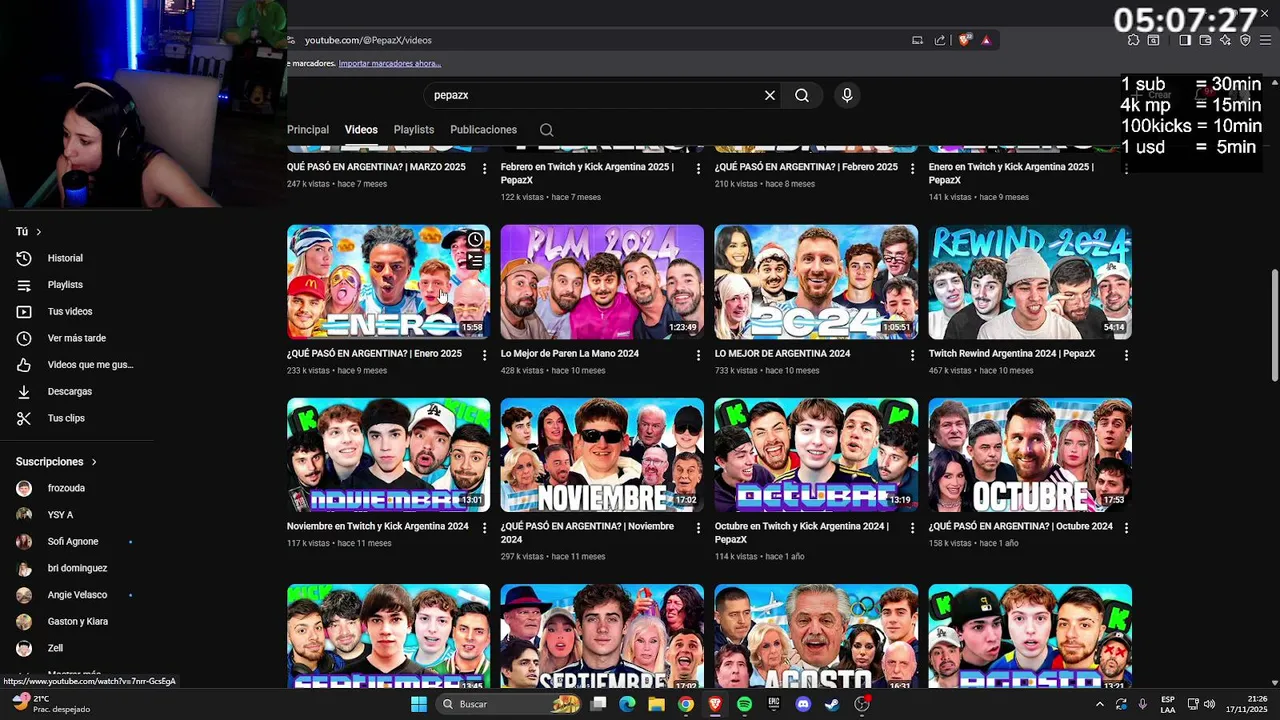Image resolution: width=1280 pixels, height=720 pixels.
Task: Clear the pepazx search text with X
Action: point(770,95)
